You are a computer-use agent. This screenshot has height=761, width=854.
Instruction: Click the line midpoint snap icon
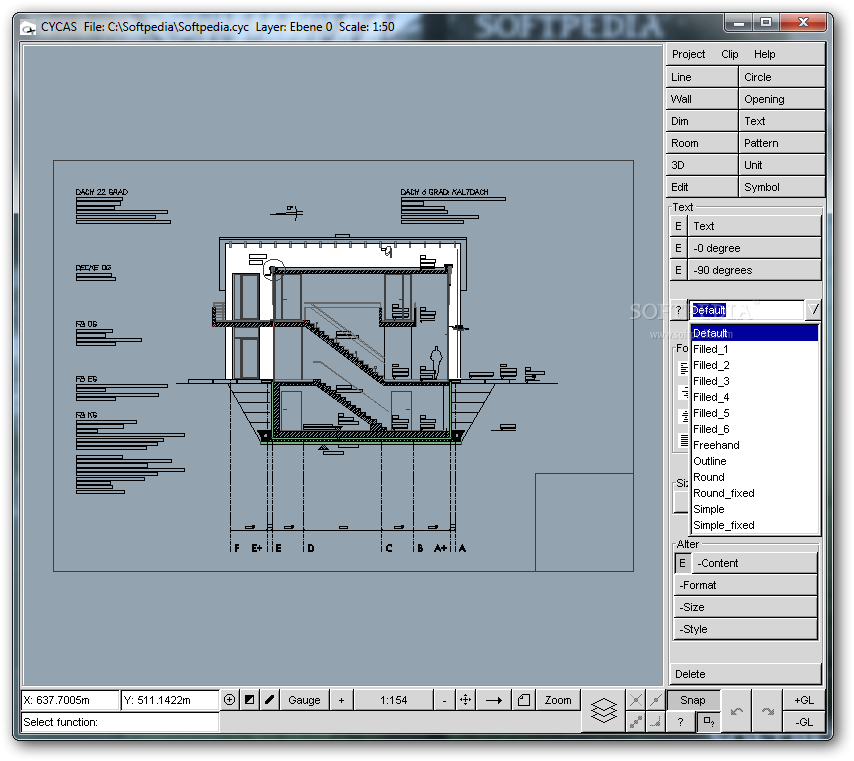(656, 700)
